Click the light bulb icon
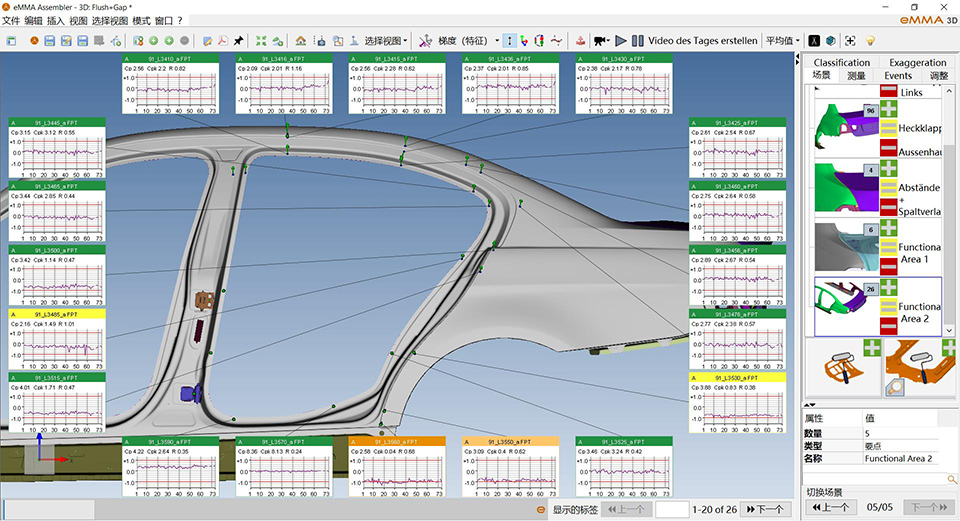The width and height of the screenshot is (960, 521). click(x=870, y=41)
